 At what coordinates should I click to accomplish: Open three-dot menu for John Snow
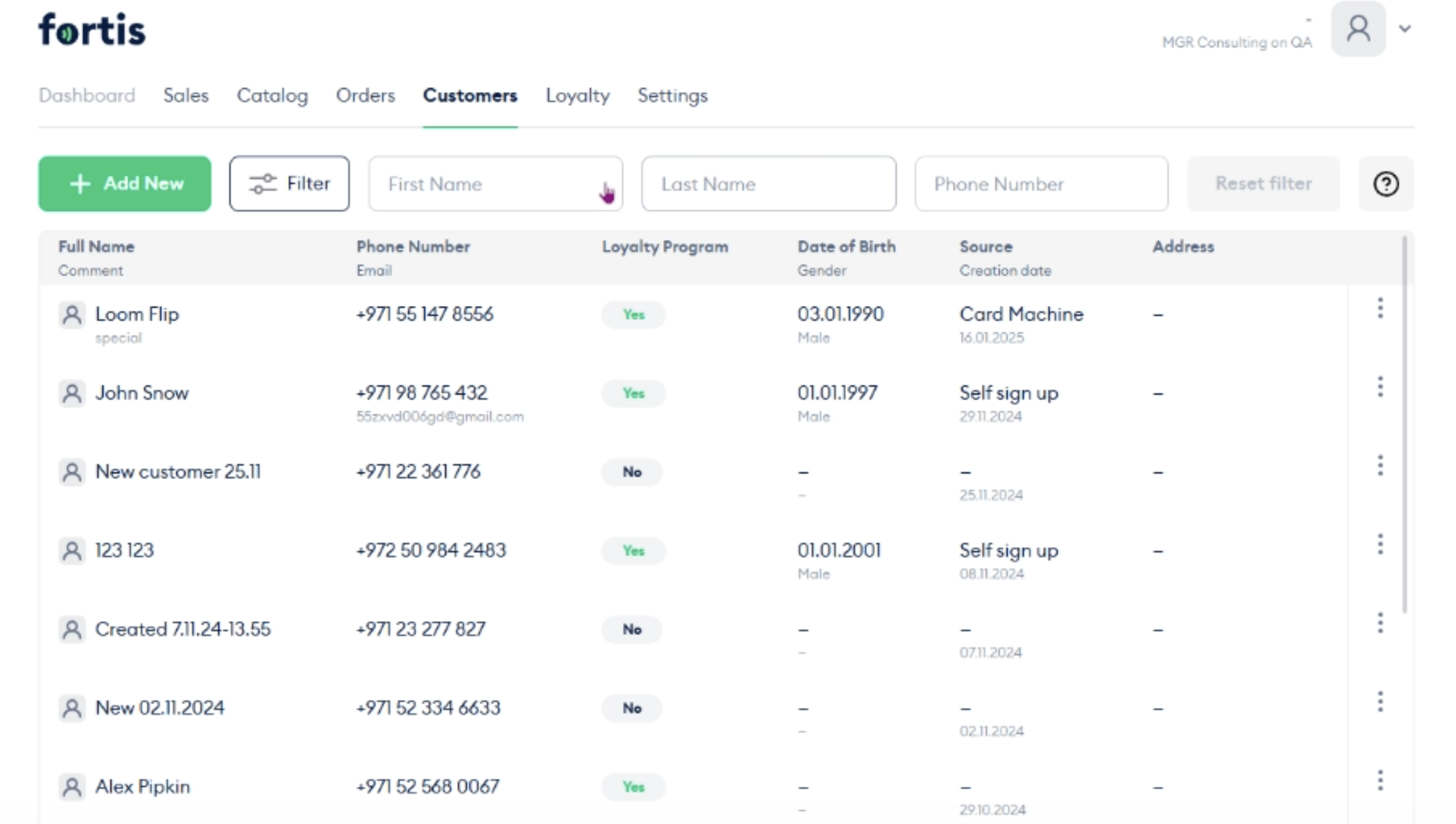(1380, 387)
